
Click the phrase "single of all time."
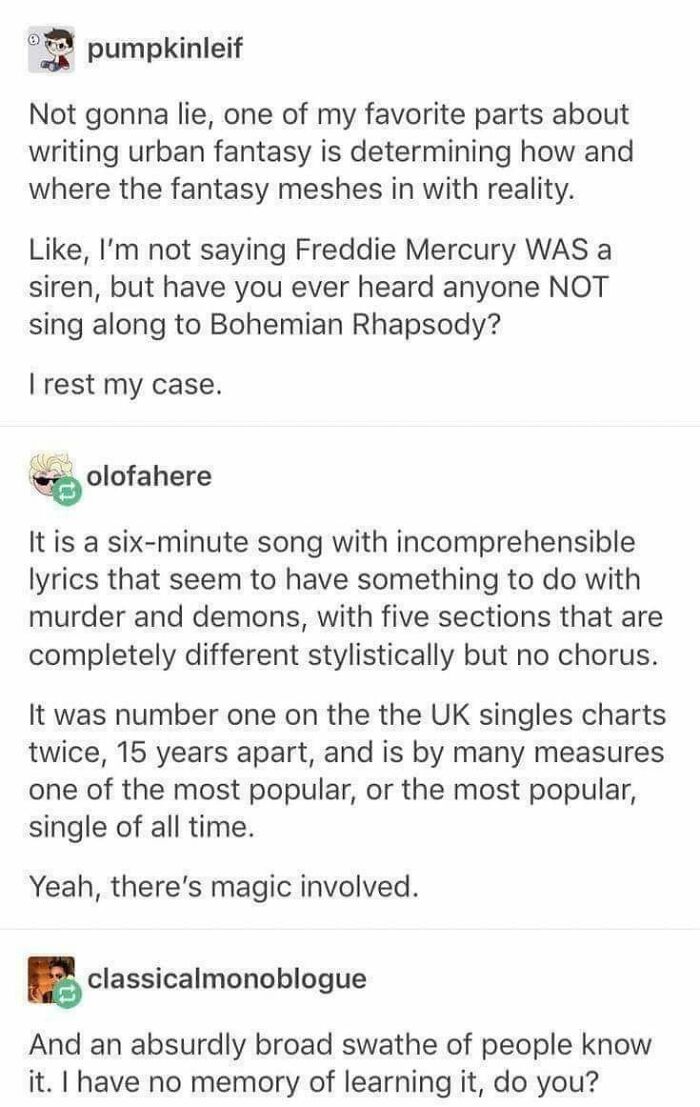tap(141, 827)
